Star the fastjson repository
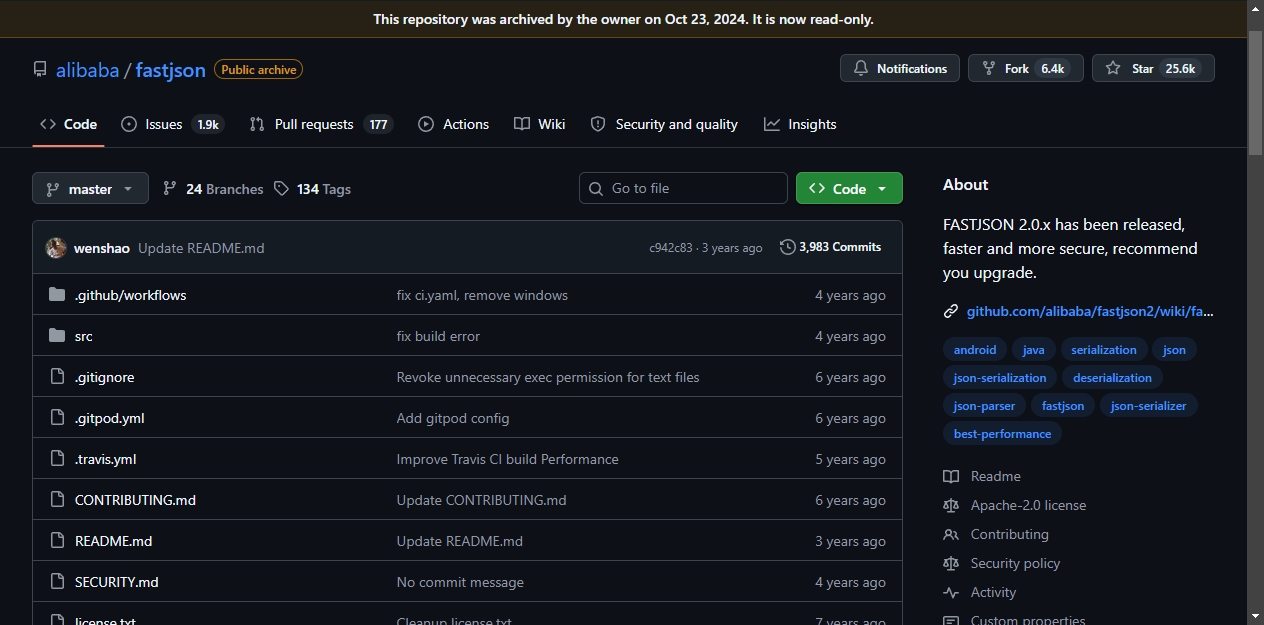The width and height of the screenshot is (1264, 625). pos(1153,68)
